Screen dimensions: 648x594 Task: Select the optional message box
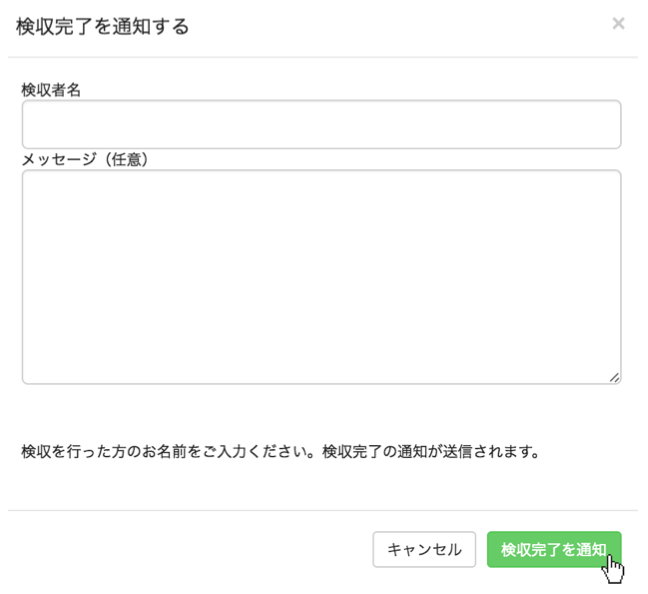point(322,277)
